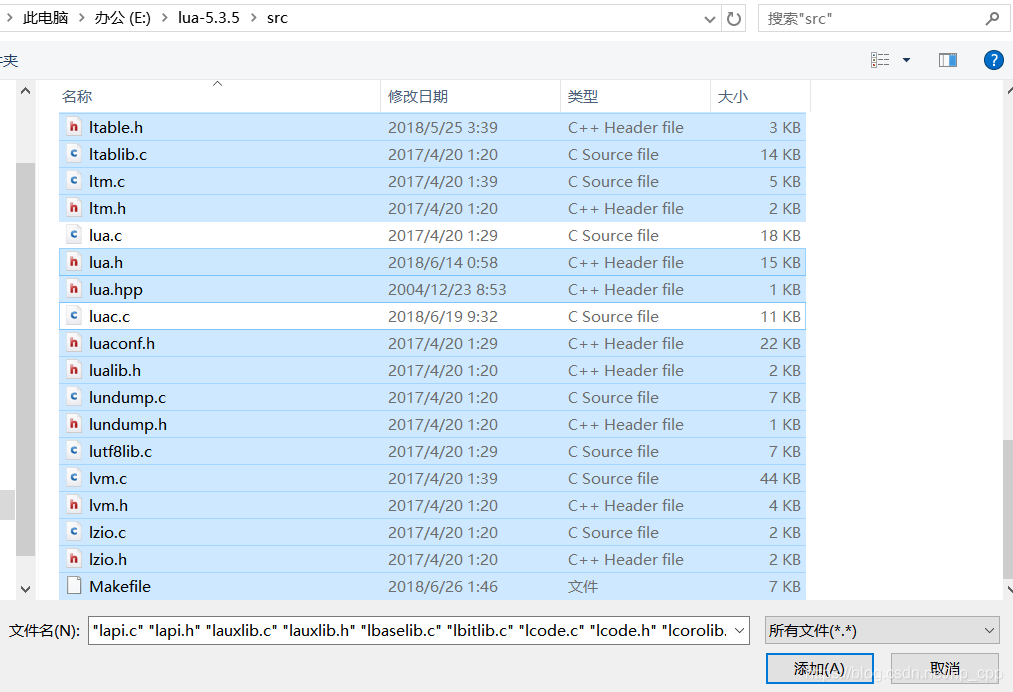Click the lundump.c file icon
The height and width of the screenshot is (692, 1013).
point(74,397)
